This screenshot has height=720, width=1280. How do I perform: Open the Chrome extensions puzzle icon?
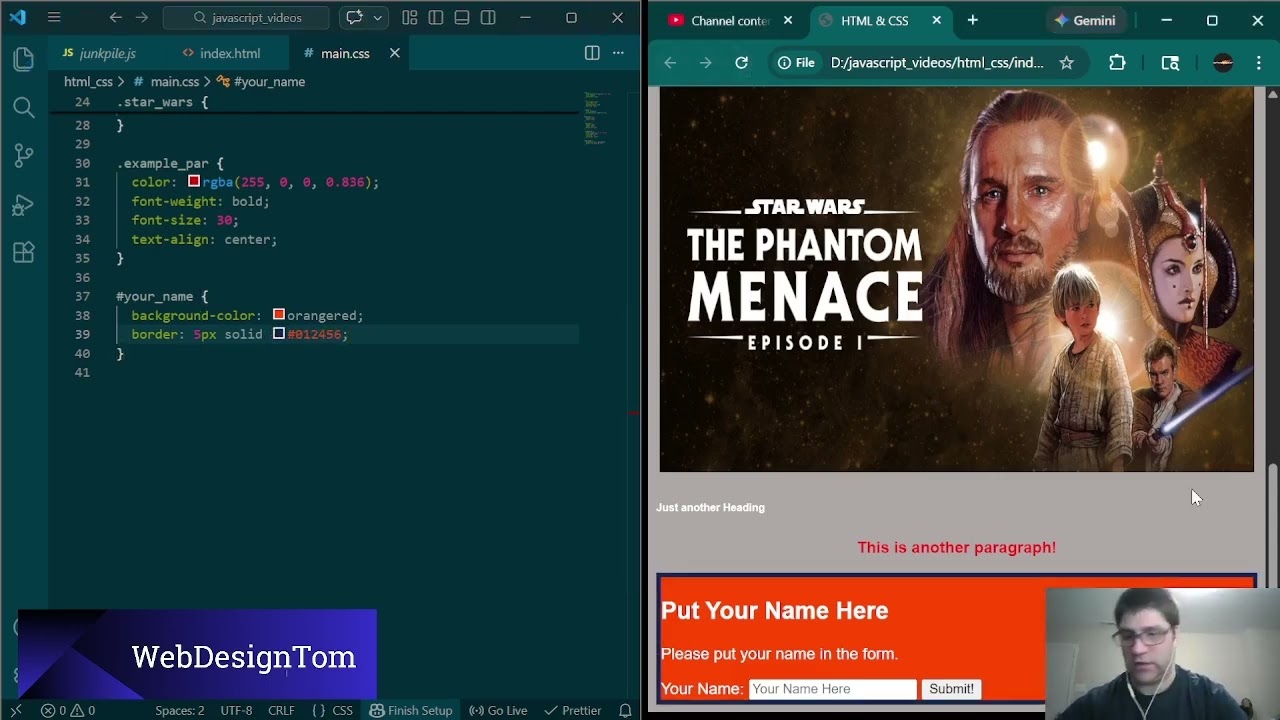point(1117,63)
